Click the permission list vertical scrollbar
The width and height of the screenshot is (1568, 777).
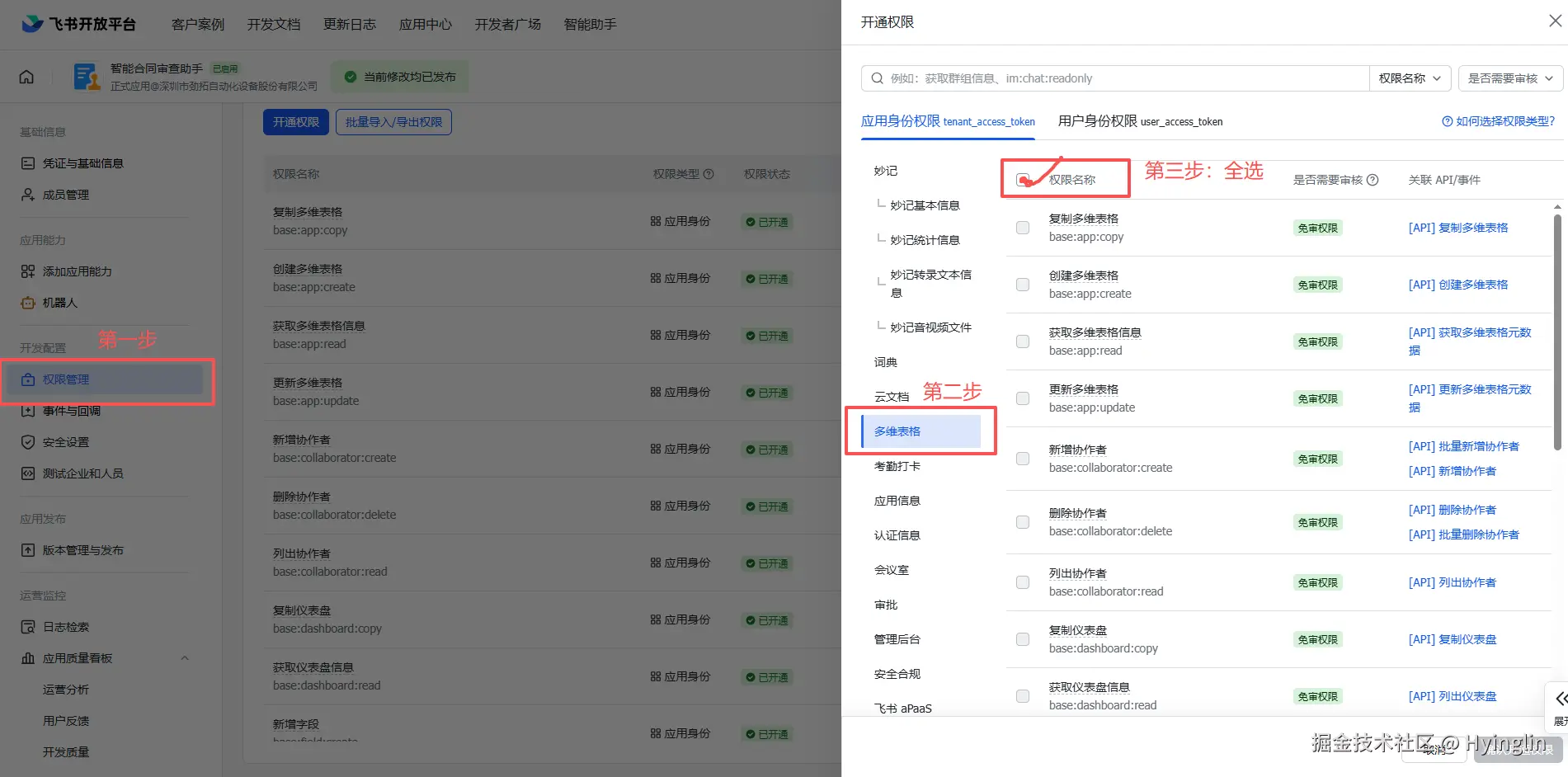coord(1557,332)
